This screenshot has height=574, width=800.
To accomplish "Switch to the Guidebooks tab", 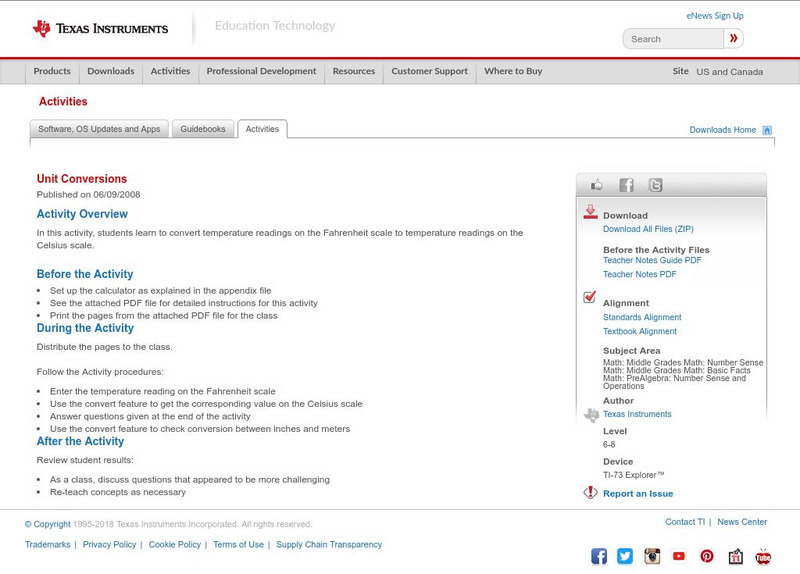I will [203, 129].
